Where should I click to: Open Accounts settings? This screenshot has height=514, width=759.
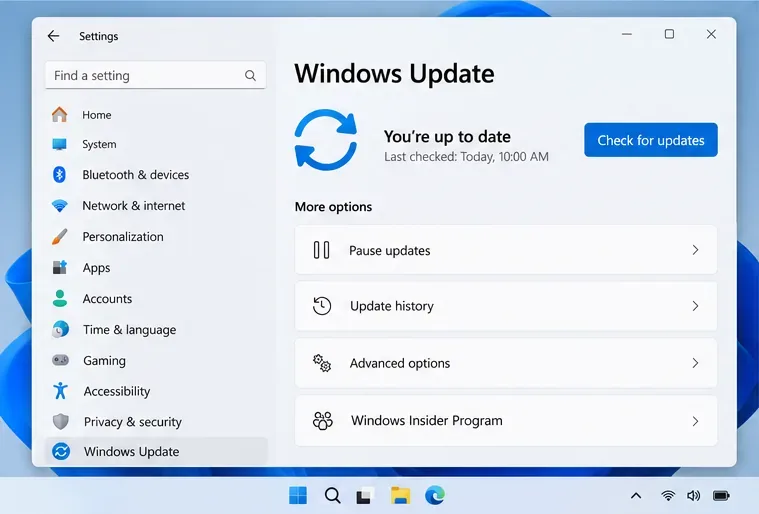[x=156, y=299]
